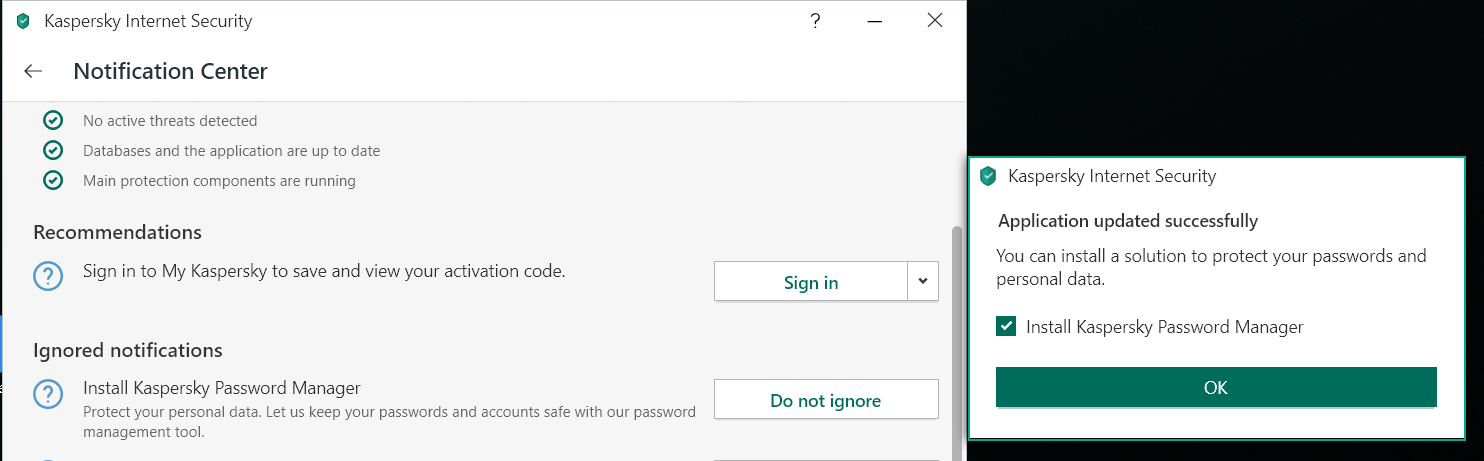Screen dimensions: 1484x461
Task: Click the check icon beside Main protection components
Action: tap(53, 181)
